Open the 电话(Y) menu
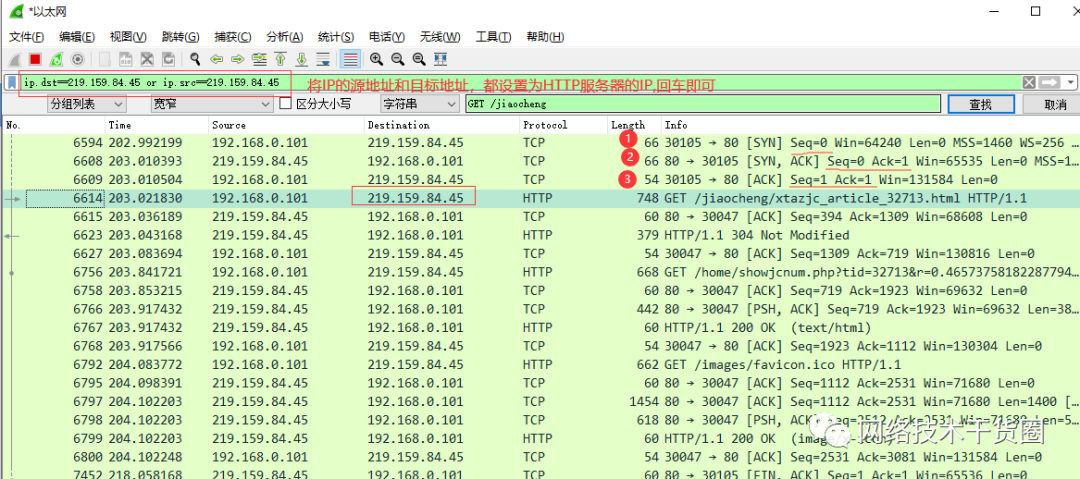1080x479 pixels. tap(386, 37)
